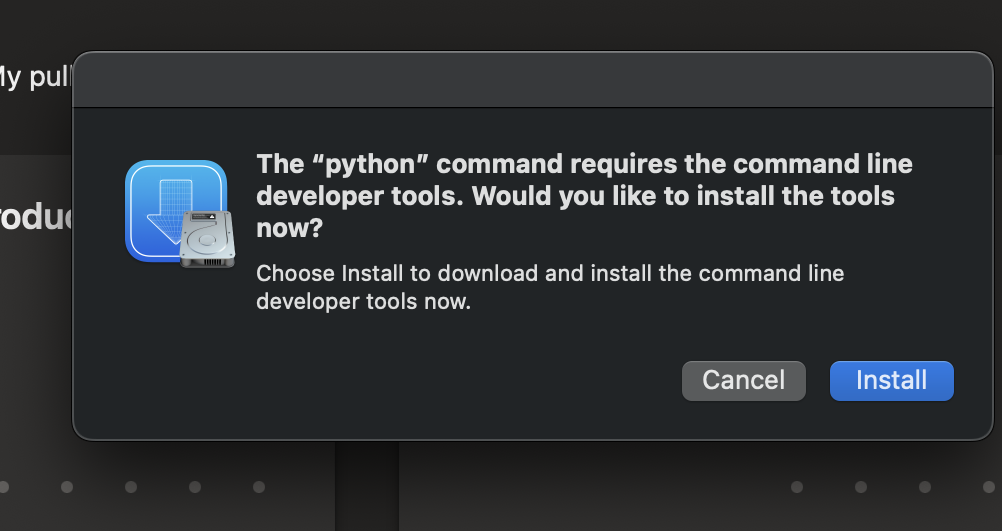Click the dialog's empty title bar
This screenshot has height=531, width=1002.
(x=532, y=80)
